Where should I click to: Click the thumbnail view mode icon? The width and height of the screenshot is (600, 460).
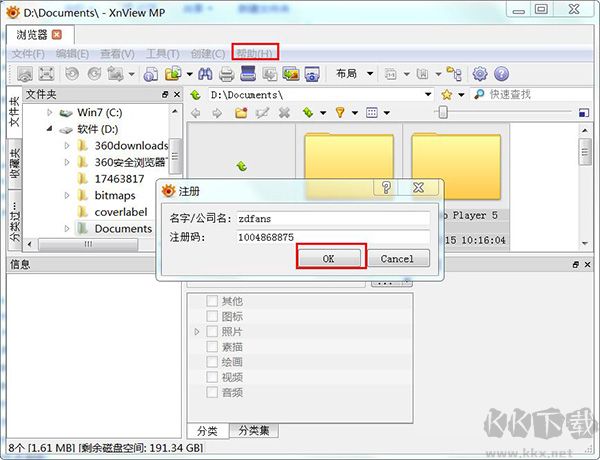pos(372,113)
